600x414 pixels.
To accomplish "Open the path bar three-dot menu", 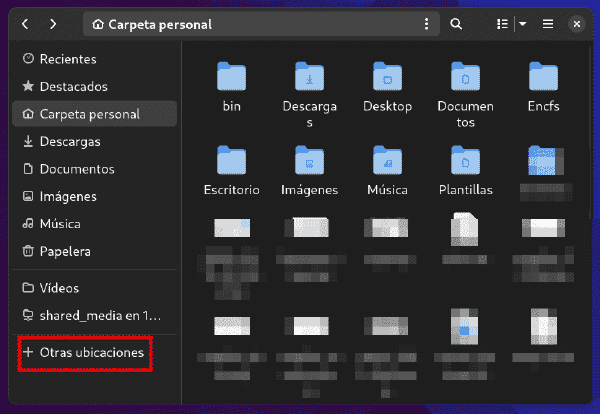I will (426, 24).
